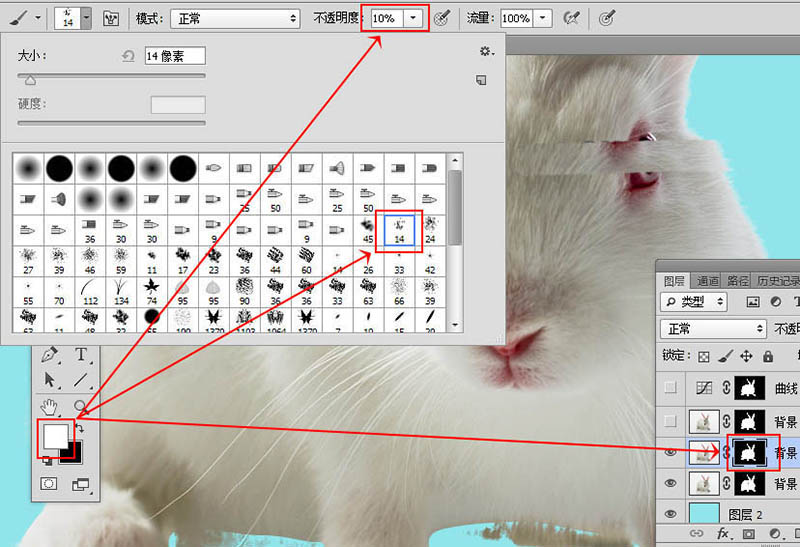
Task: Click the brush preset gear settings icon
Action: coord(486,51)
